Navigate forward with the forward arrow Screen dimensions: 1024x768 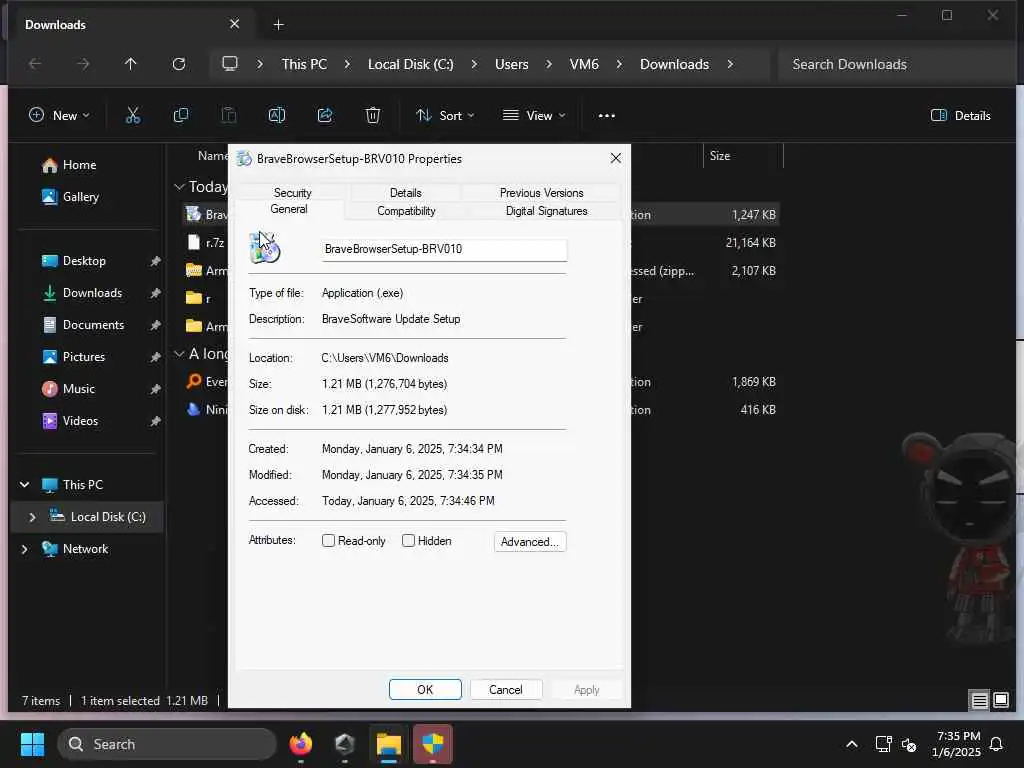[83, 64]
